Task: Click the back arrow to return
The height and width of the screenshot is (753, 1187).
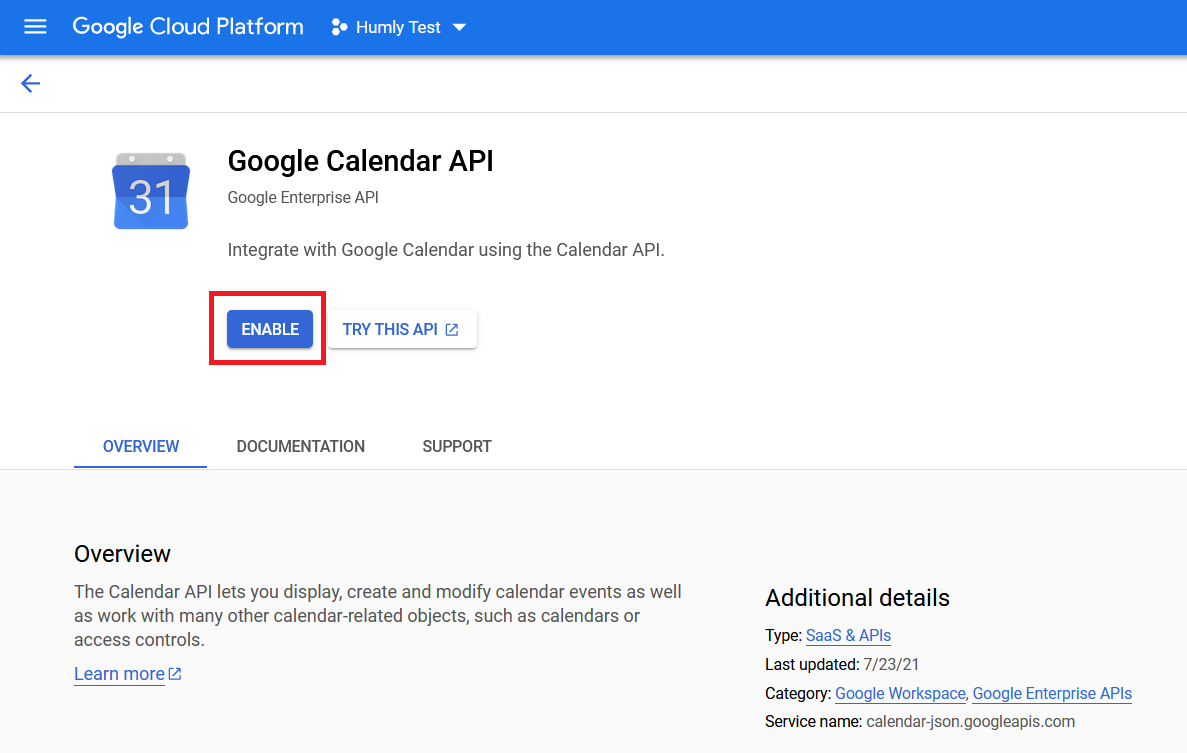Action: point(30,83)
